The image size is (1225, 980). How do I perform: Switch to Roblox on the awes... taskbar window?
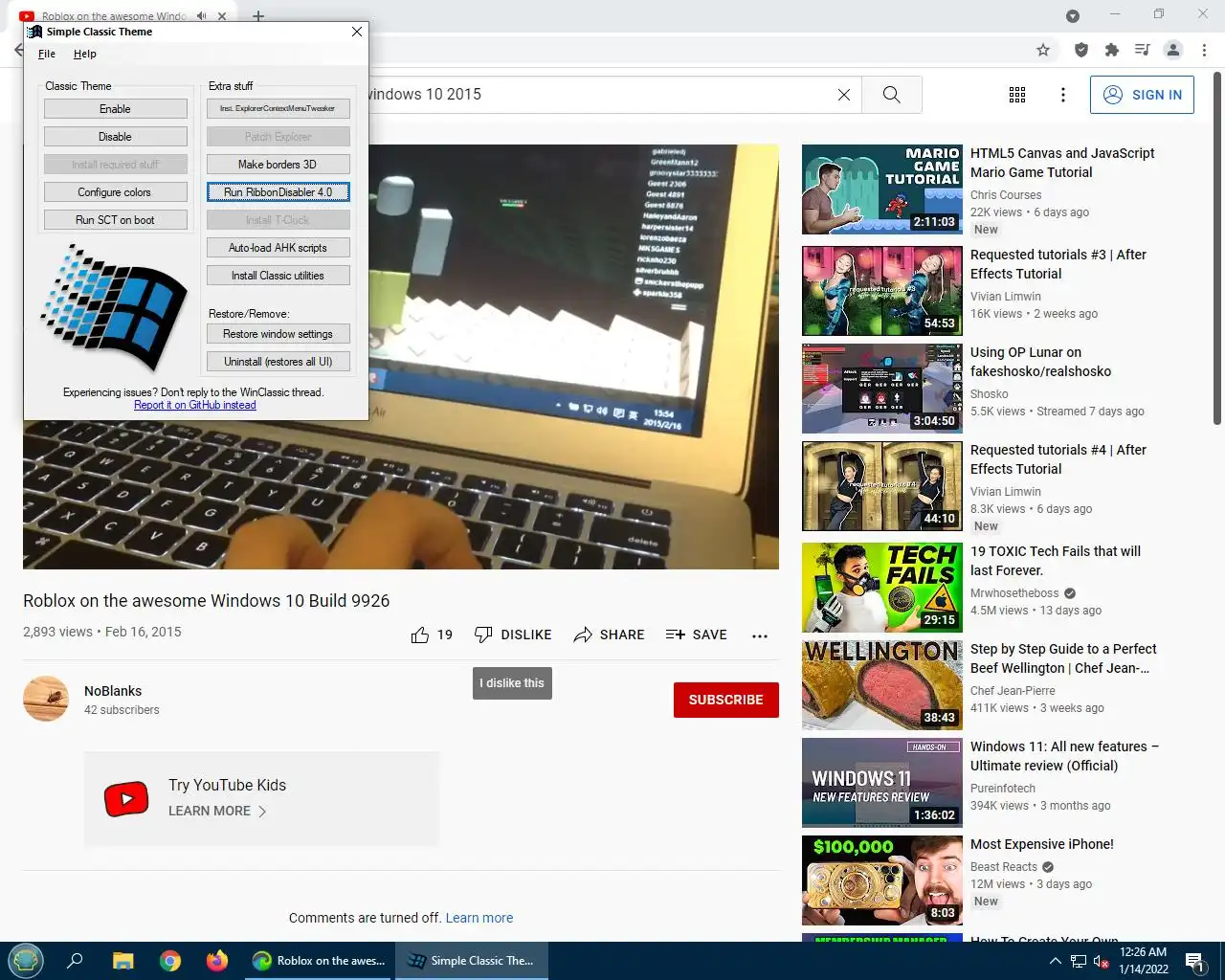coord(319,961)
